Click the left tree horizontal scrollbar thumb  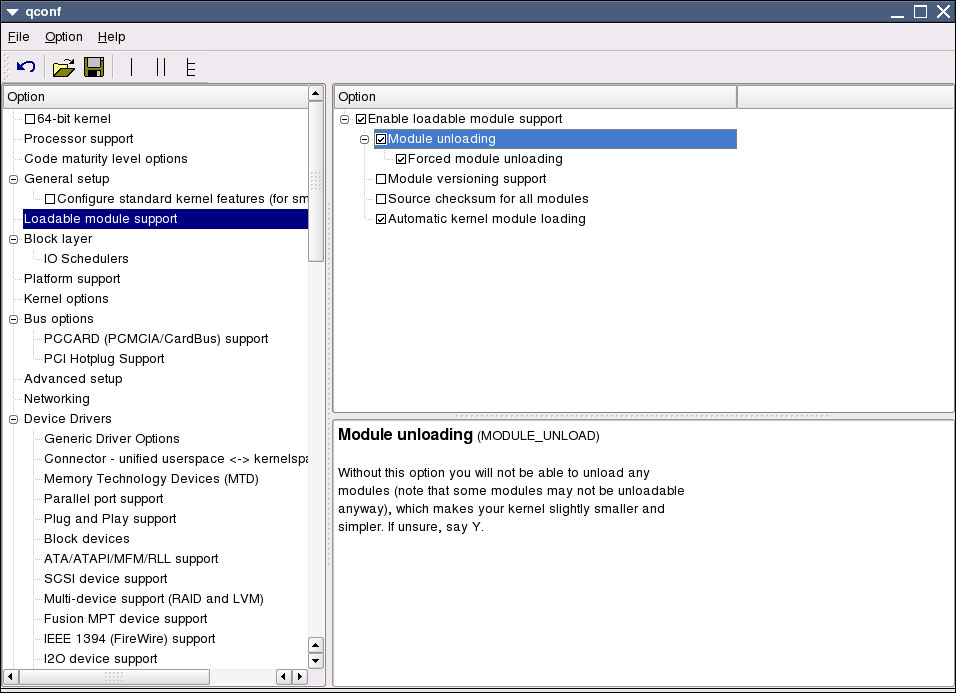pos(114,677)
